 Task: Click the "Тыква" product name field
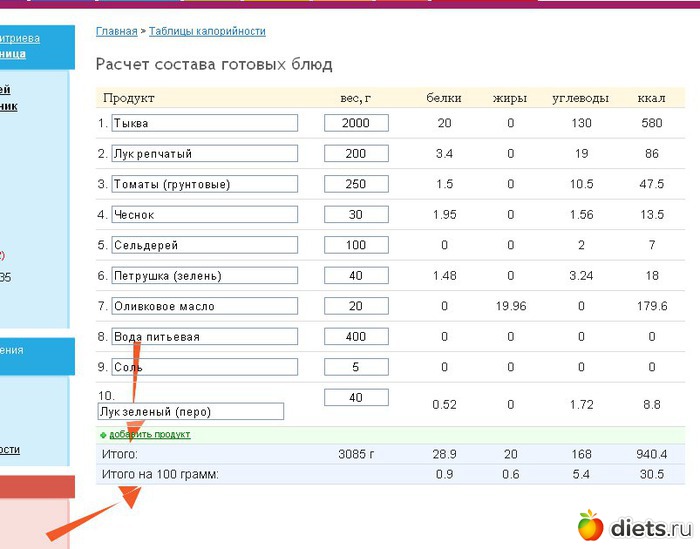point(204,123)
